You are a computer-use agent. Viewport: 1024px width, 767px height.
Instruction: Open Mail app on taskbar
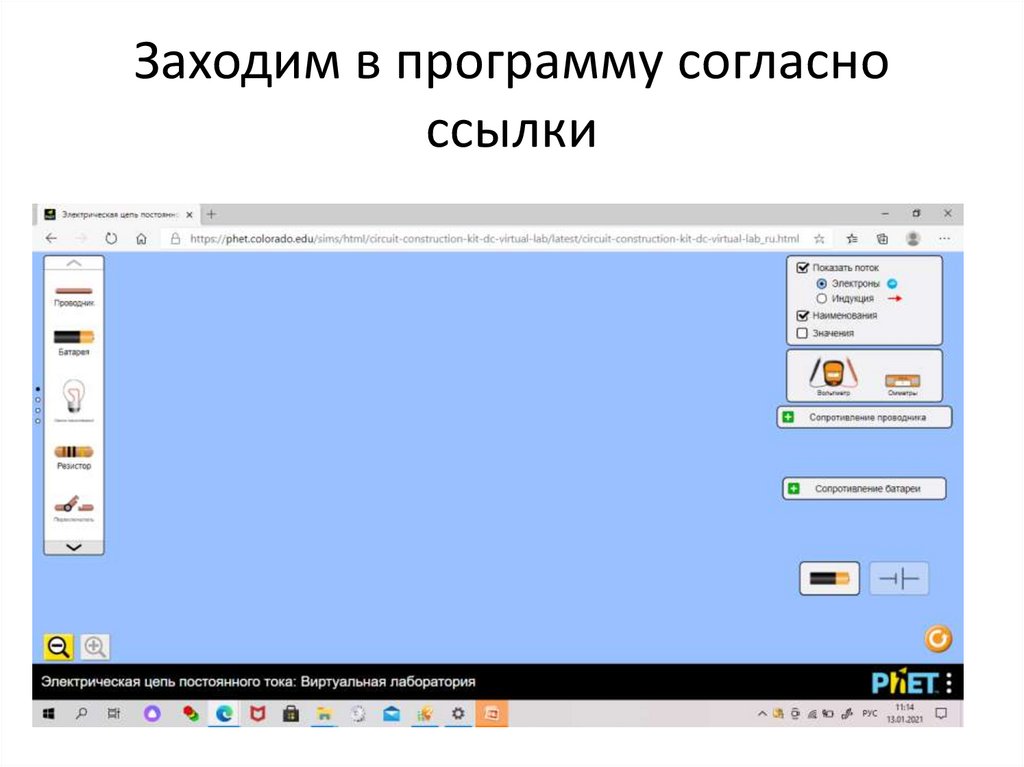[391, 714]
